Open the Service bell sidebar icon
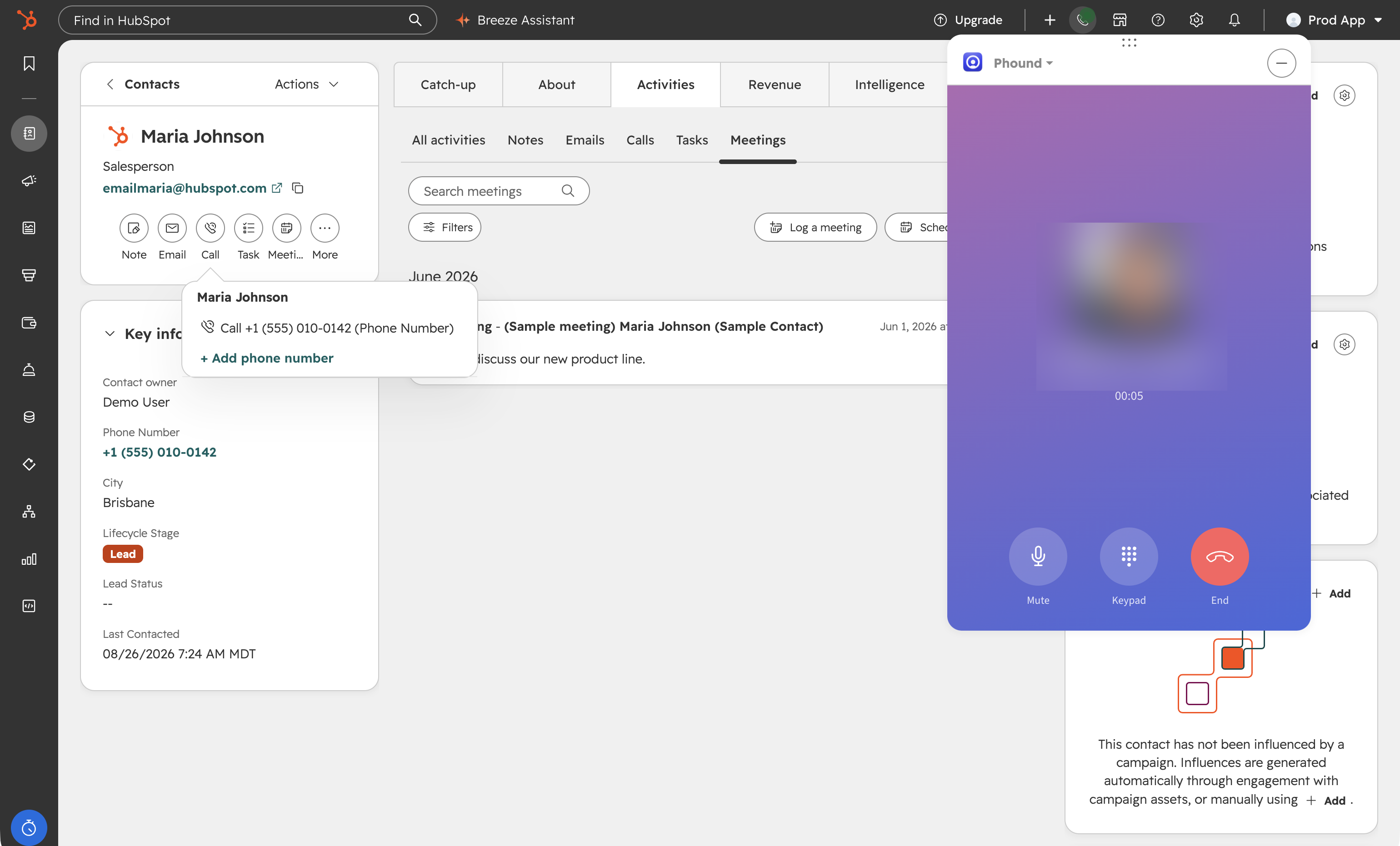Viewport: 1400px width, 846px height. pos(29,370)
